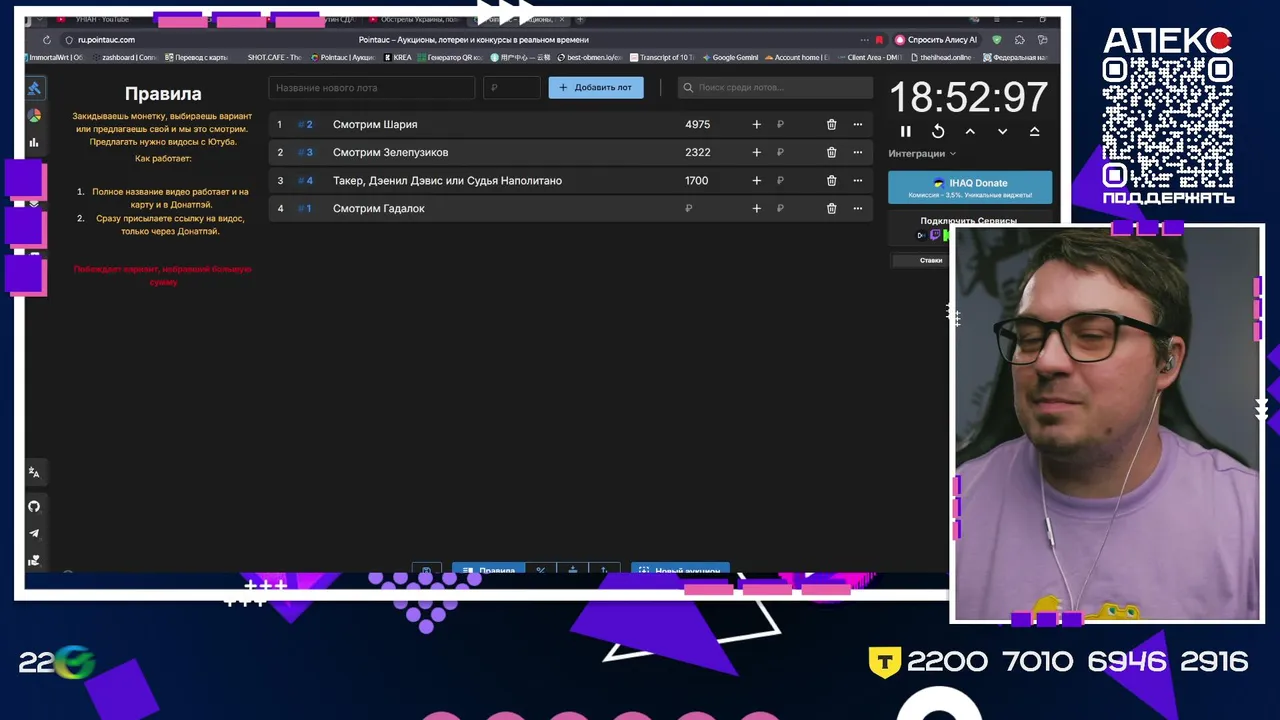Select lot name Смотрим Шария

point(375,125)
